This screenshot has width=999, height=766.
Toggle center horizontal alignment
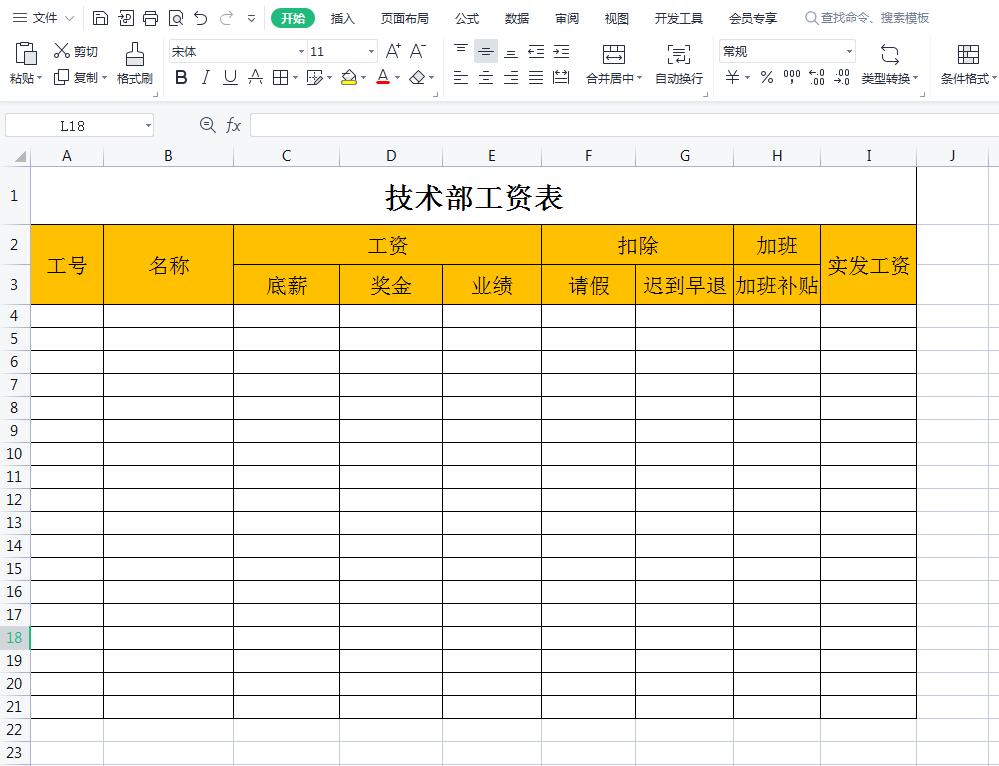[x=485, y=78]
